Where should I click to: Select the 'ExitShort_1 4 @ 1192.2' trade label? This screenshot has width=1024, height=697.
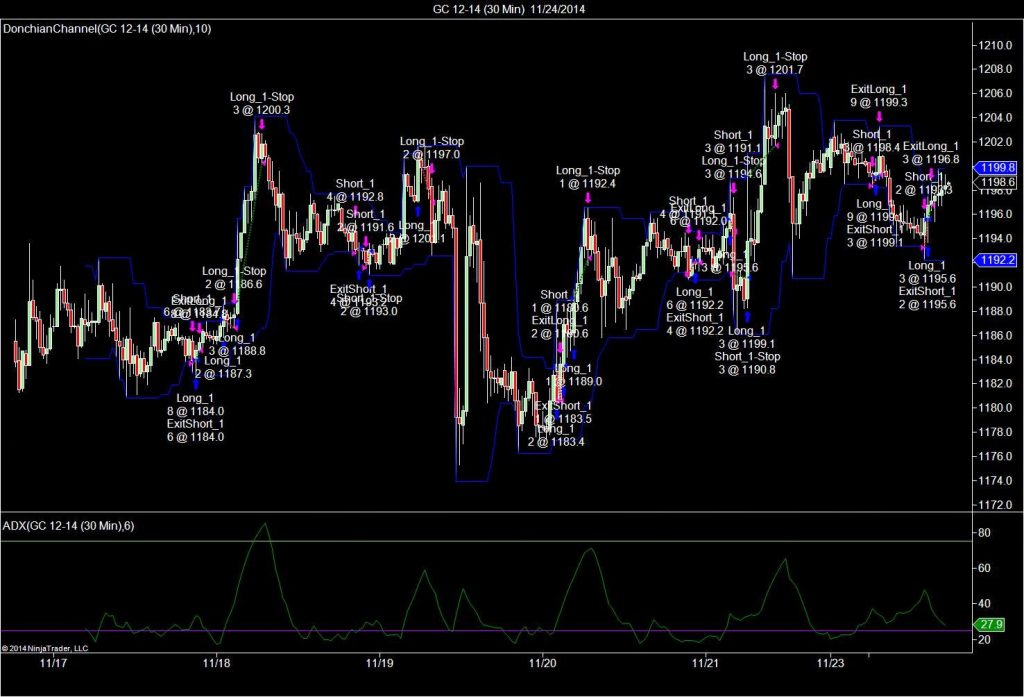point(695,324)
